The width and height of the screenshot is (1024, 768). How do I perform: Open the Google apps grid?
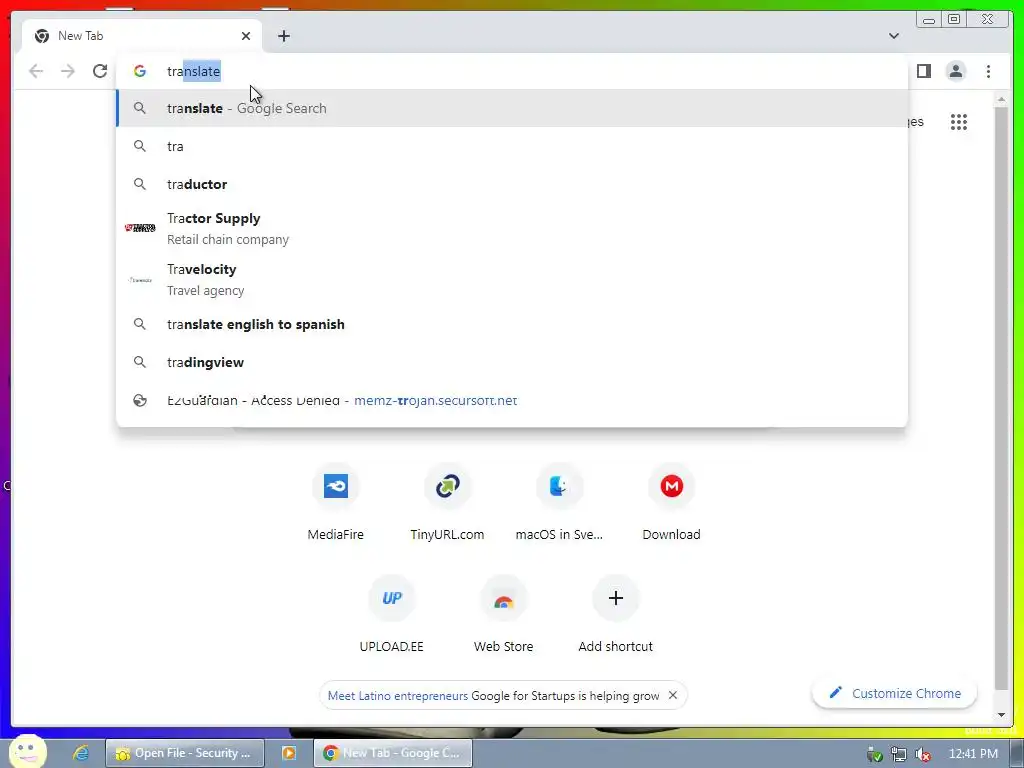click(x=959, y=122)
